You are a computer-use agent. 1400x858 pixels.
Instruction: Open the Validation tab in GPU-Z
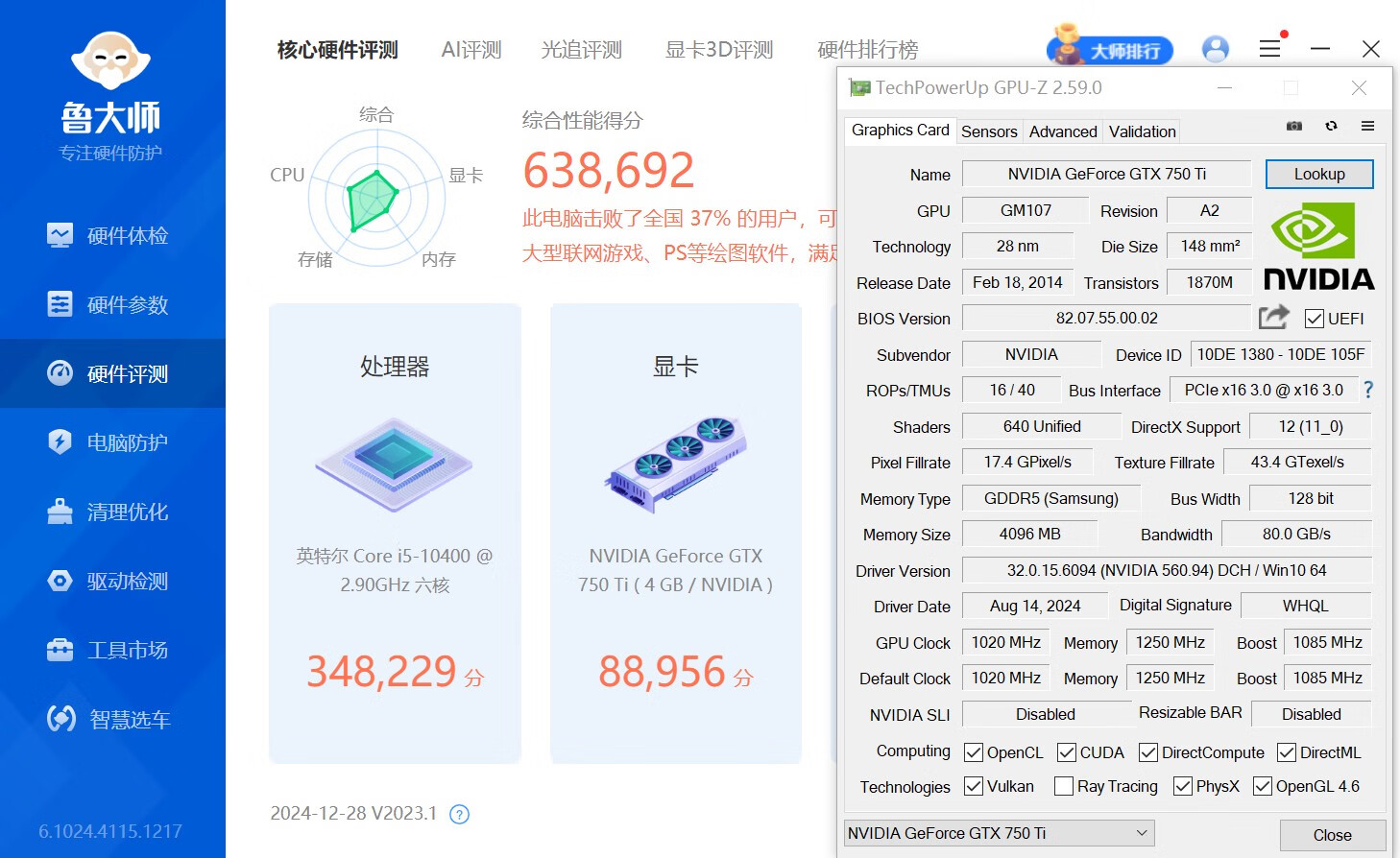click(1142, 131)
